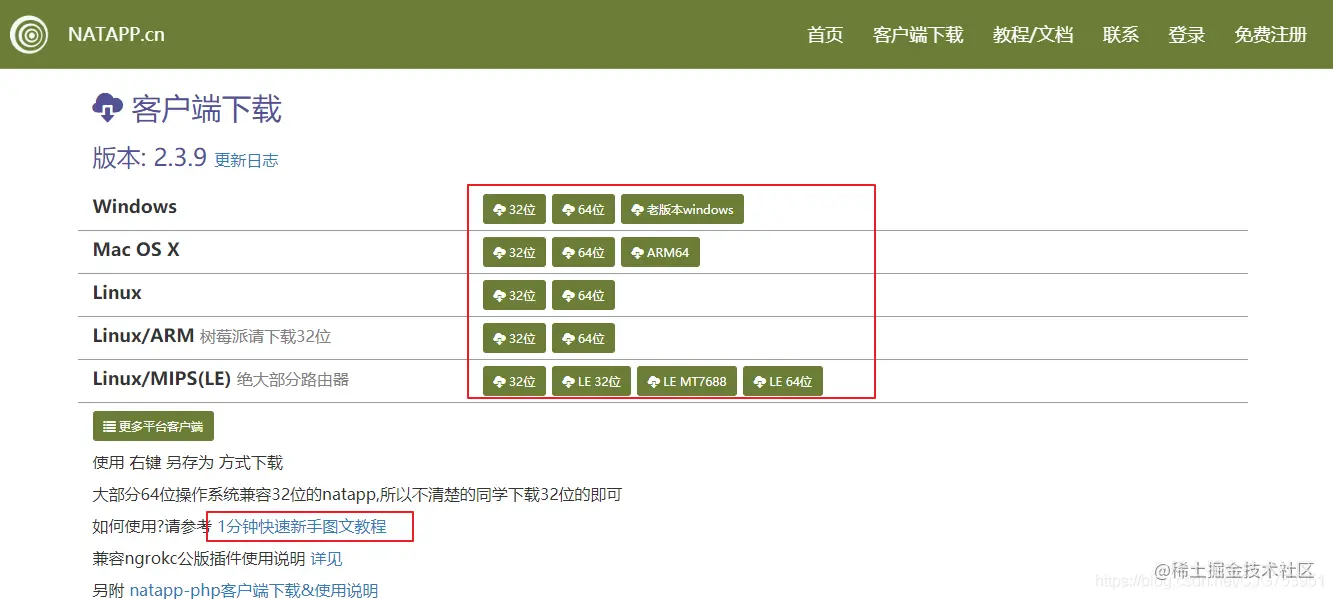The image size is (1333, 599).
Task: Click the NATAPP.cn brand name
Action: tap(116, 34)
